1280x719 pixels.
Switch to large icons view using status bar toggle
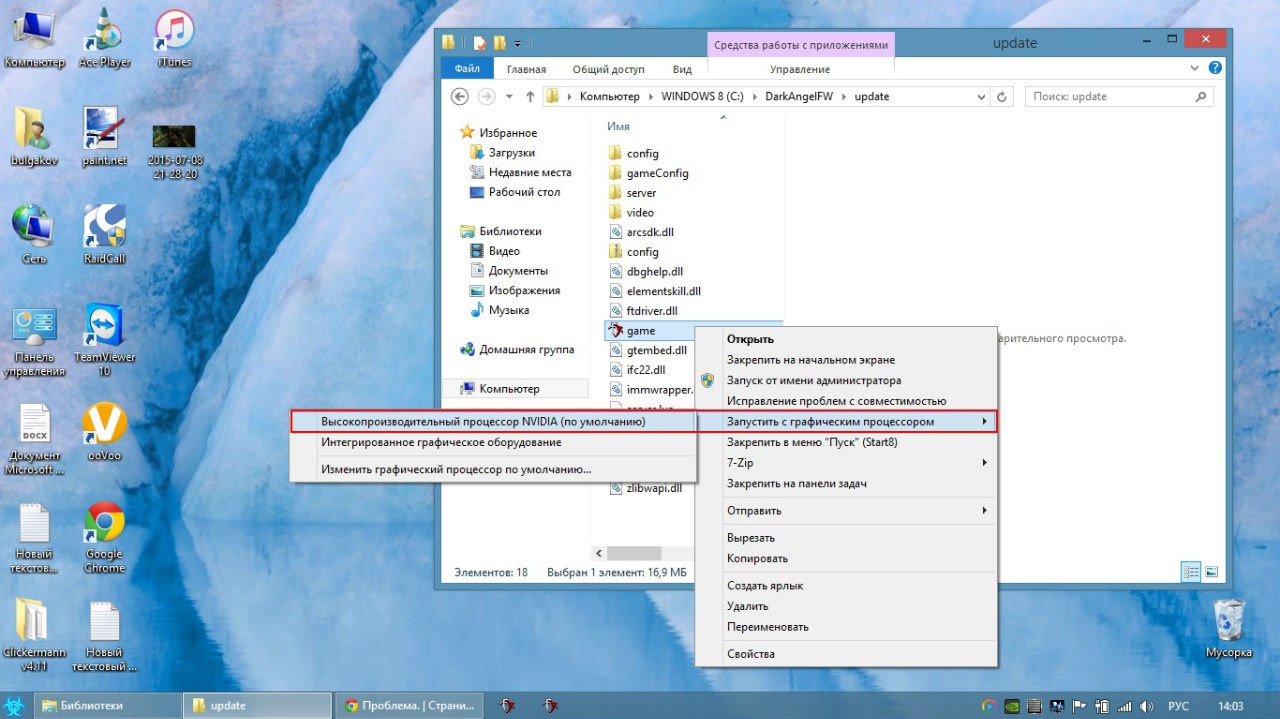click(x=1211, y=572)
